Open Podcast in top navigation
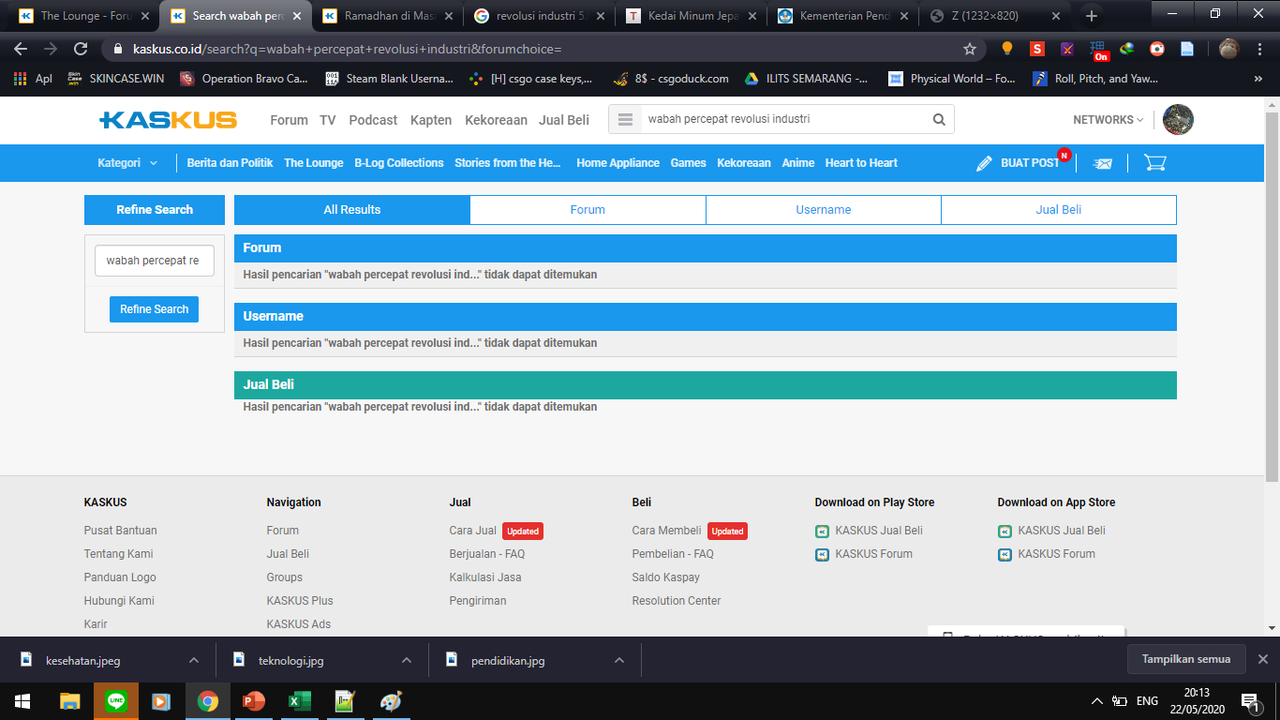1280x720 pixels. coord(373,120)
